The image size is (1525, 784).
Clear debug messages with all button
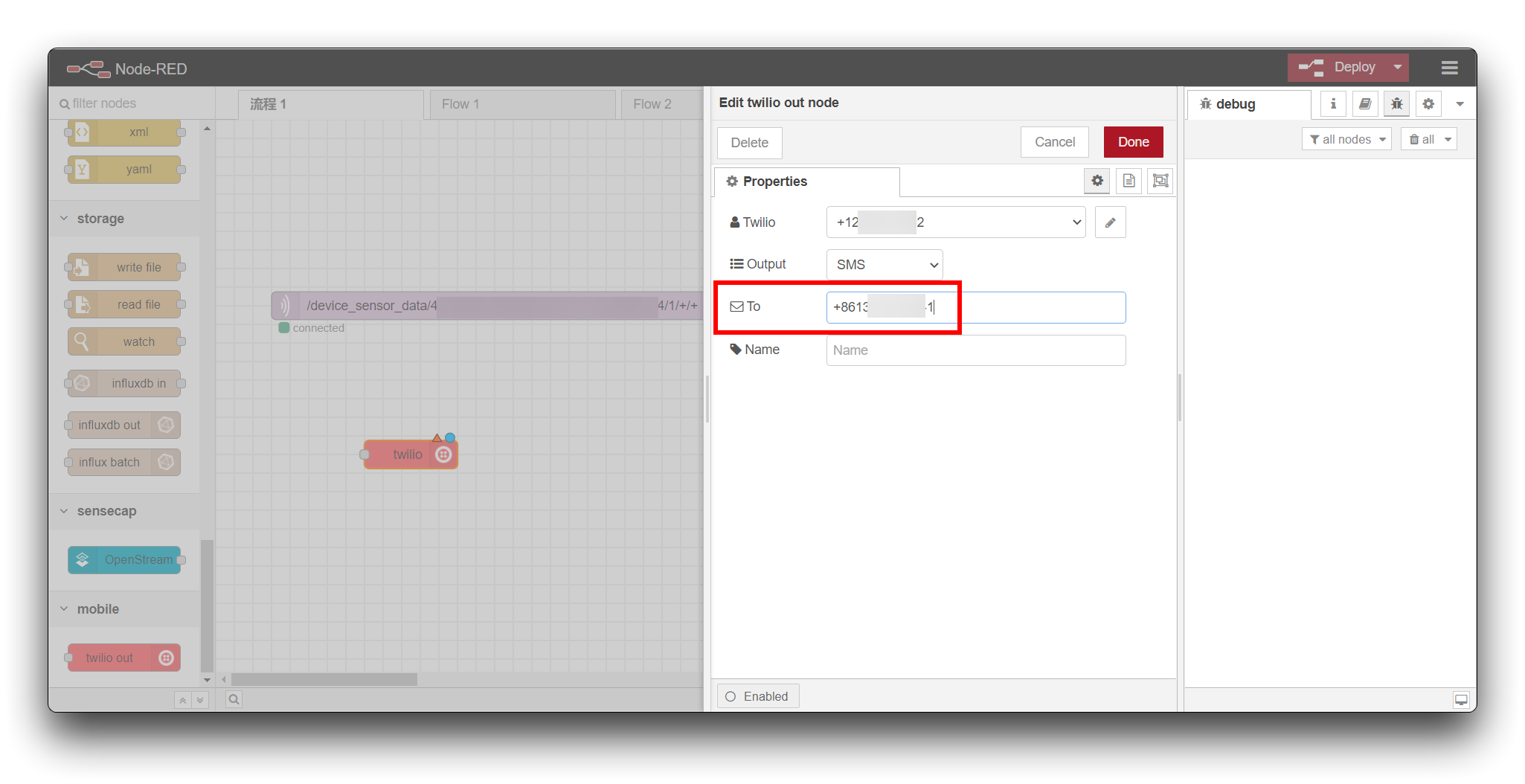pos(1428,139)
